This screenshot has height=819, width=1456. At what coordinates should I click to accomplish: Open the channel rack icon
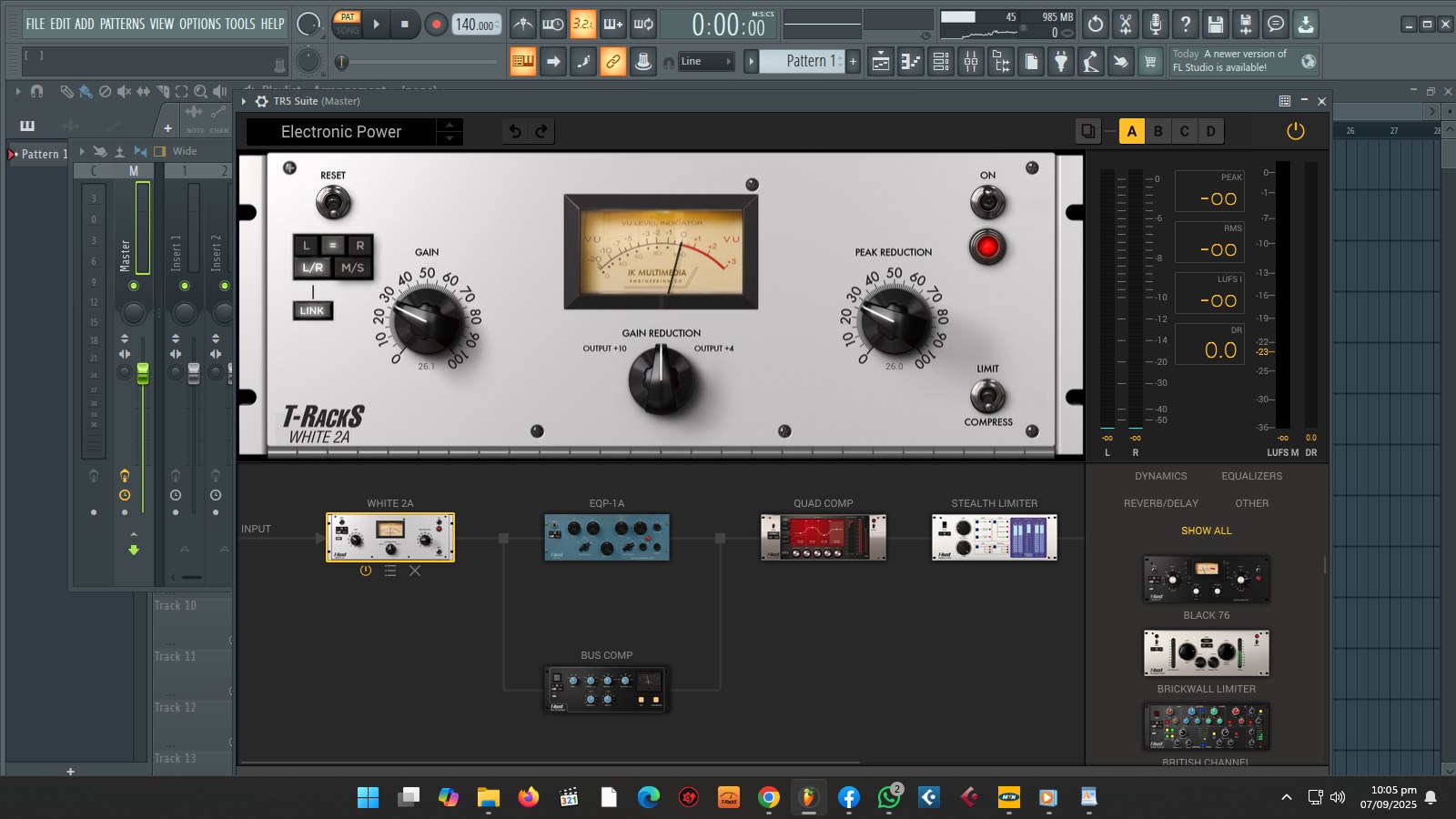point(941,61)
